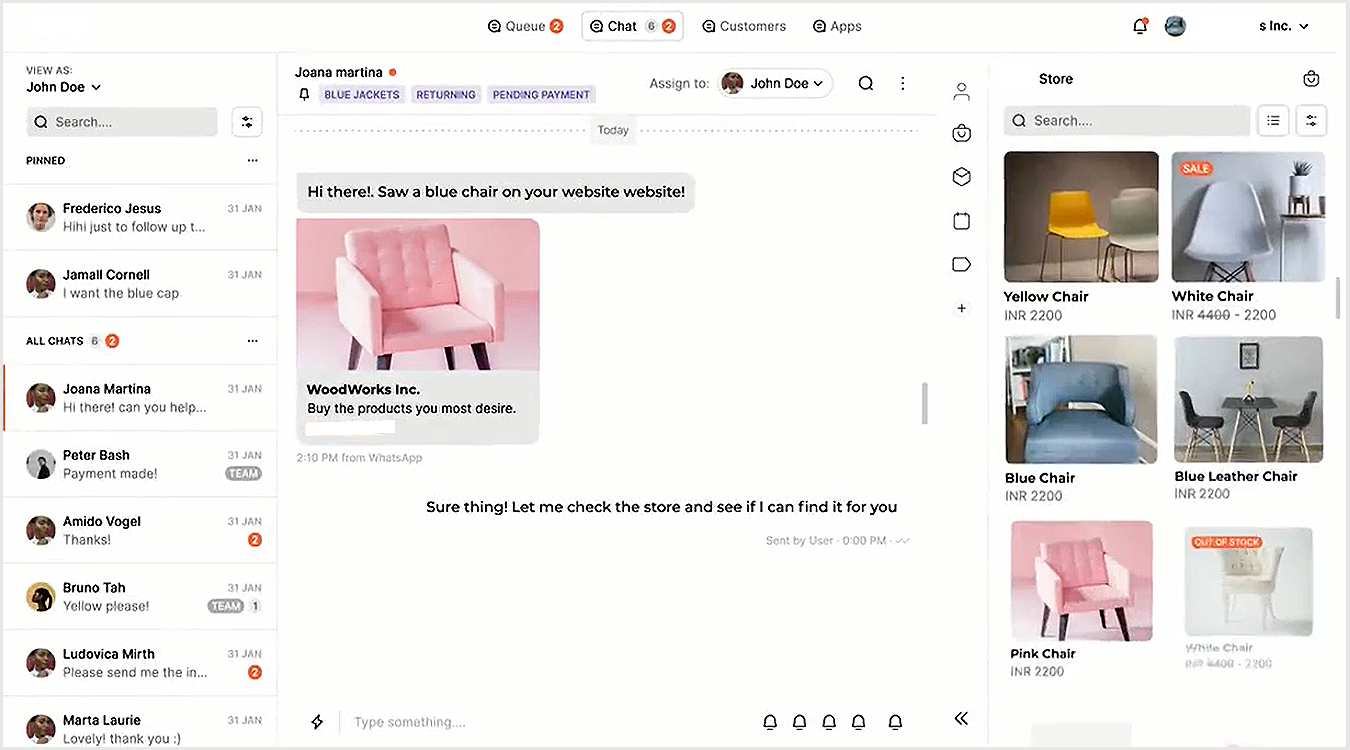This screenshot has height=750, width=1350.
Task: Open the Customers tab
Action: [744, 26]
